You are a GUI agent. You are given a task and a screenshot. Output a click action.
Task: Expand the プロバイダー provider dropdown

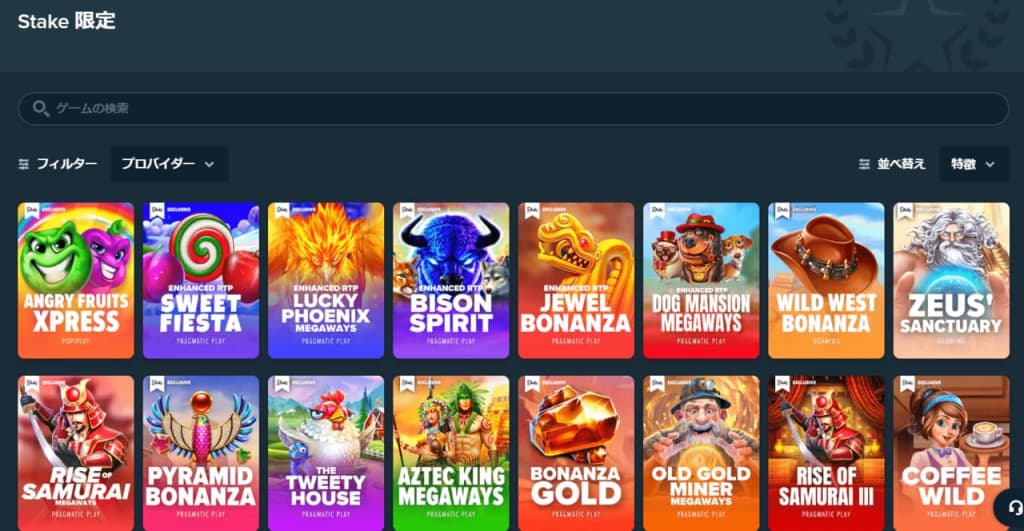point(169,164)
